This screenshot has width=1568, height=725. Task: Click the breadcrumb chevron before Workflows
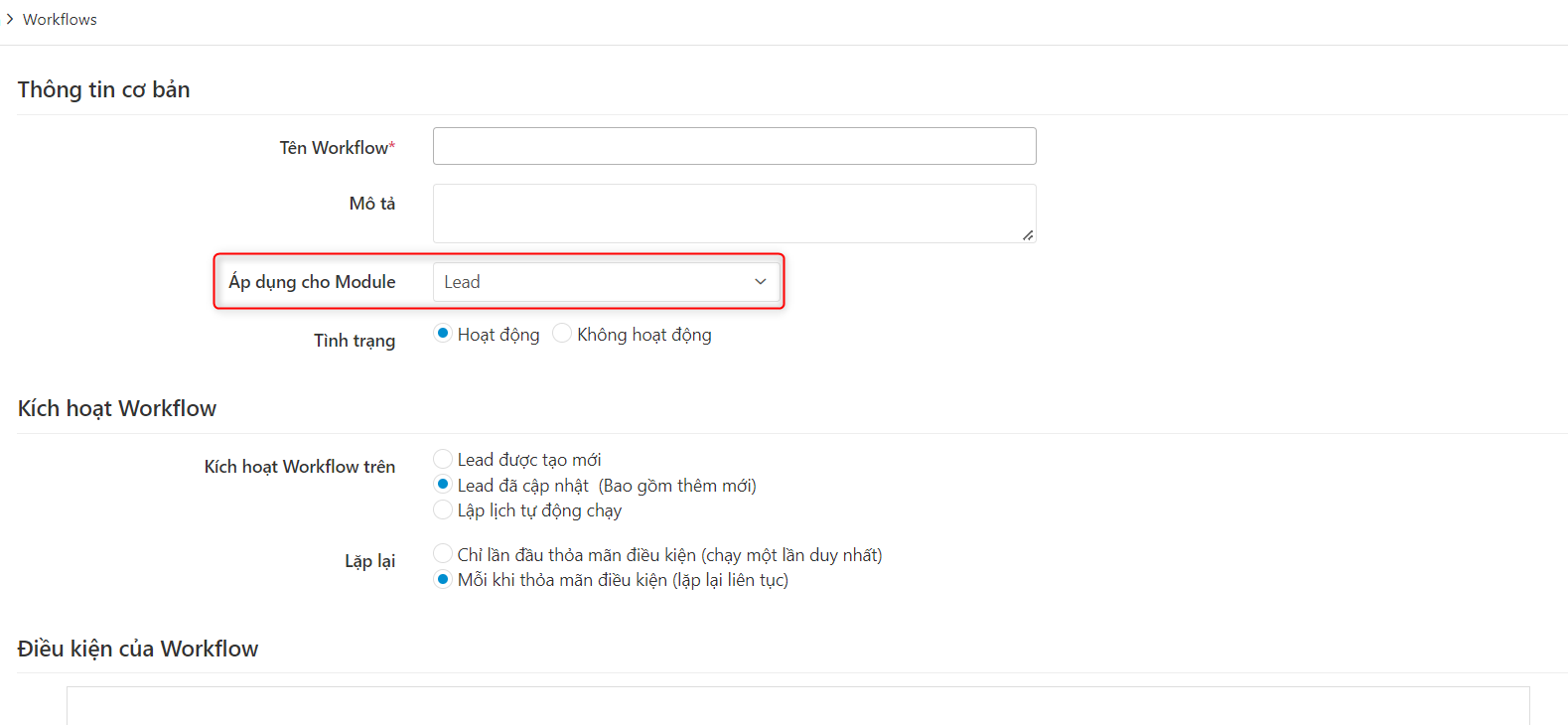(x=10, y=18)
